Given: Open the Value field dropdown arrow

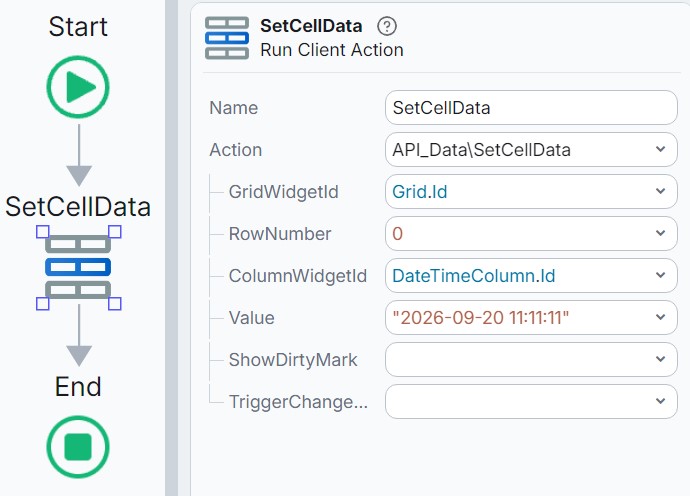Looking at the screenshot, I should pyautogui.click(x=660, y=317).
